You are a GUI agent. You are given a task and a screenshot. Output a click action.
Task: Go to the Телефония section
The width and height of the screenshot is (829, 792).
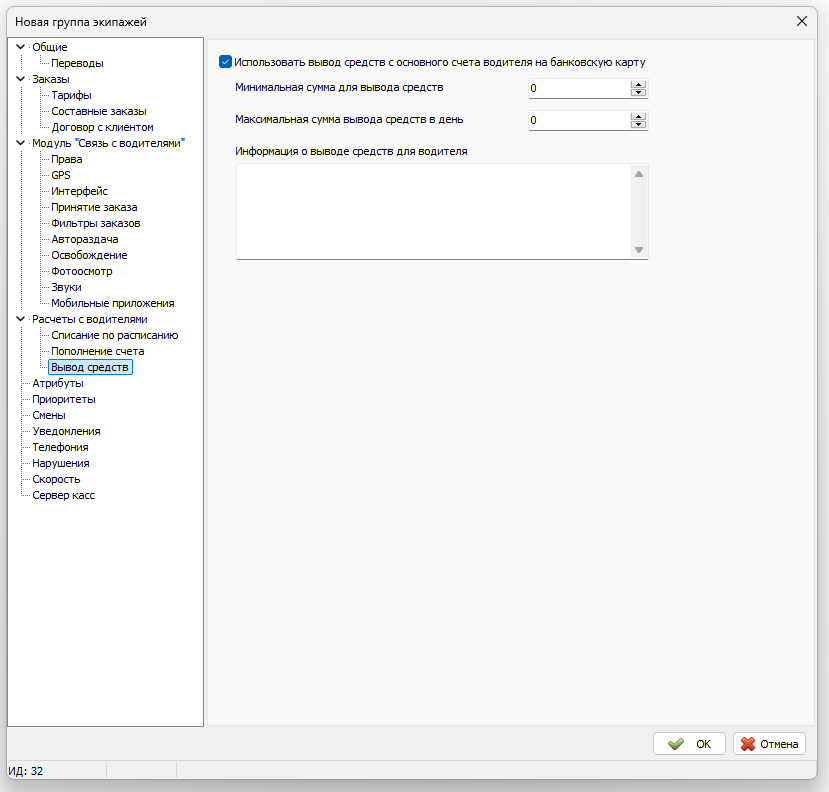(x=60, y=447)
